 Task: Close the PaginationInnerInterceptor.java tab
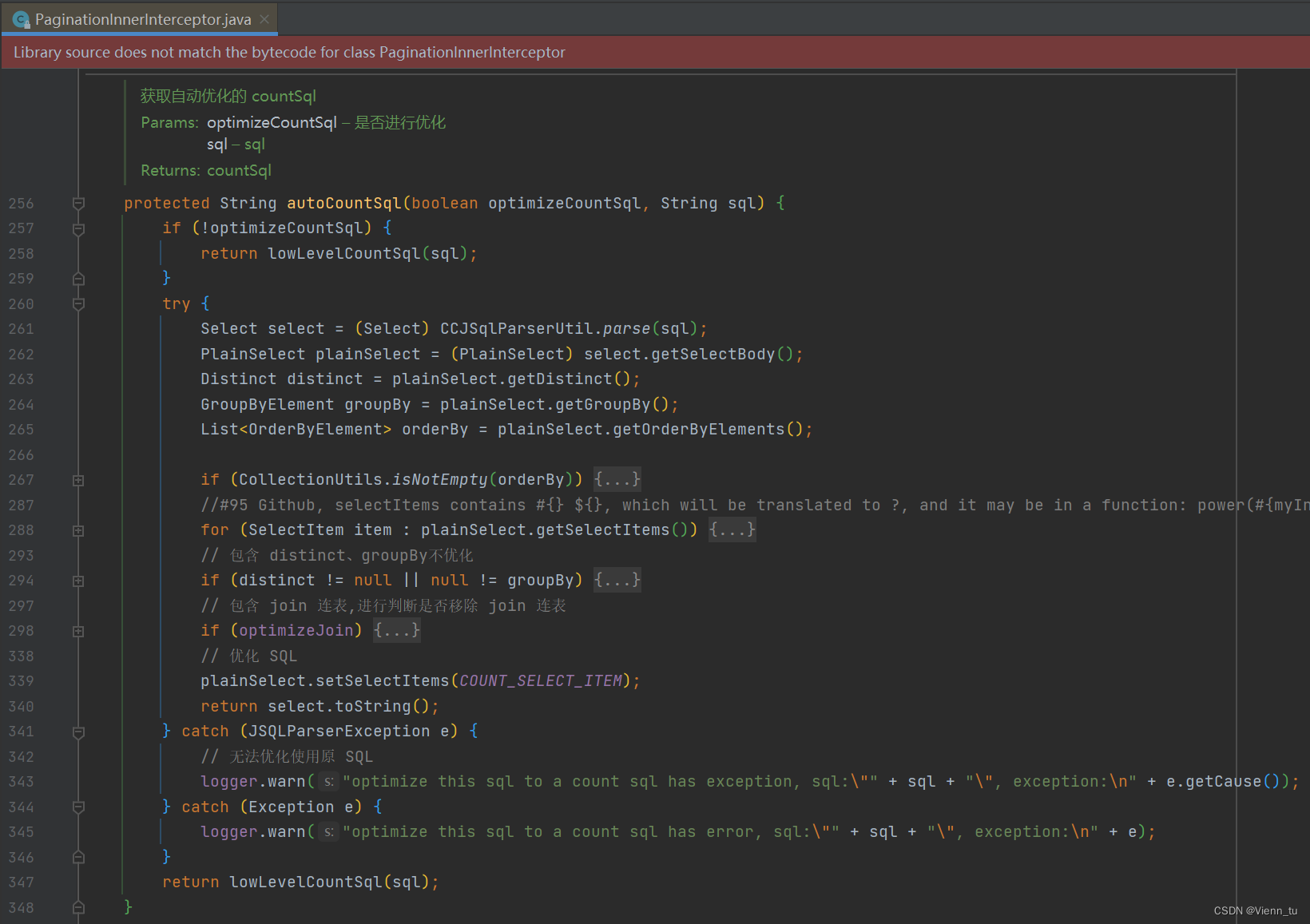pos(264,19)
